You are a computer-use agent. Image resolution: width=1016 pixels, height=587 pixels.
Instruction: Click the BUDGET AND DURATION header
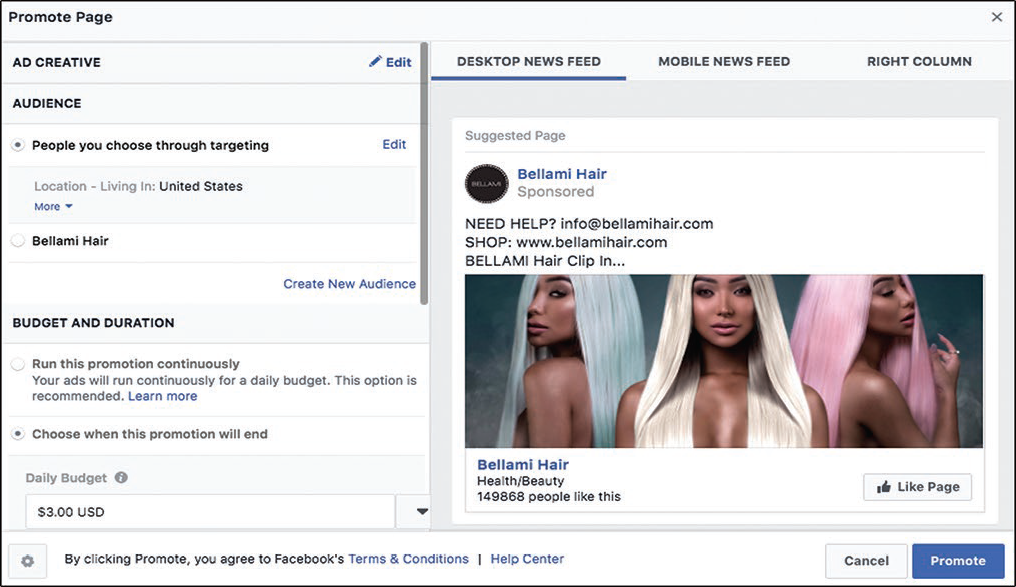[93, 323]
